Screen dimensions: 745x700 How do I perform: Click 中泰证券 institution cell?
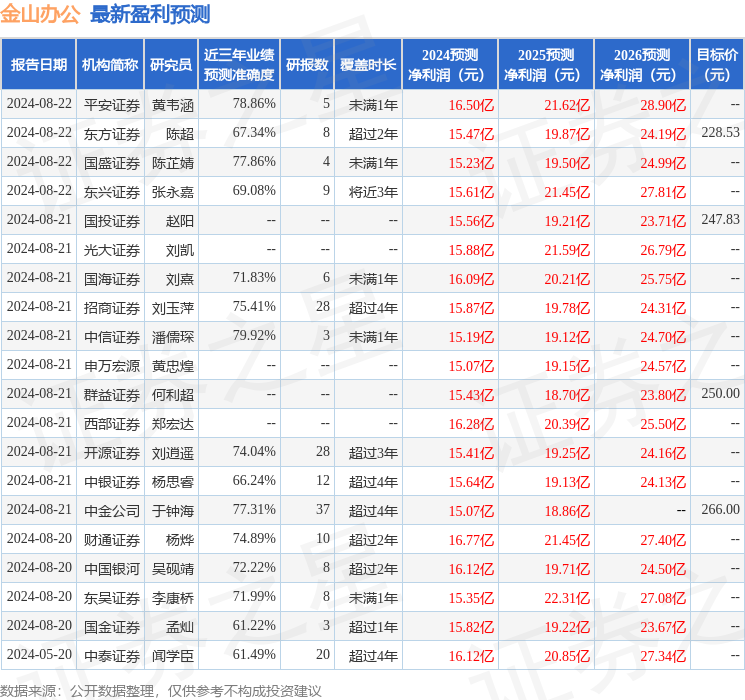[x=112, y=656]
